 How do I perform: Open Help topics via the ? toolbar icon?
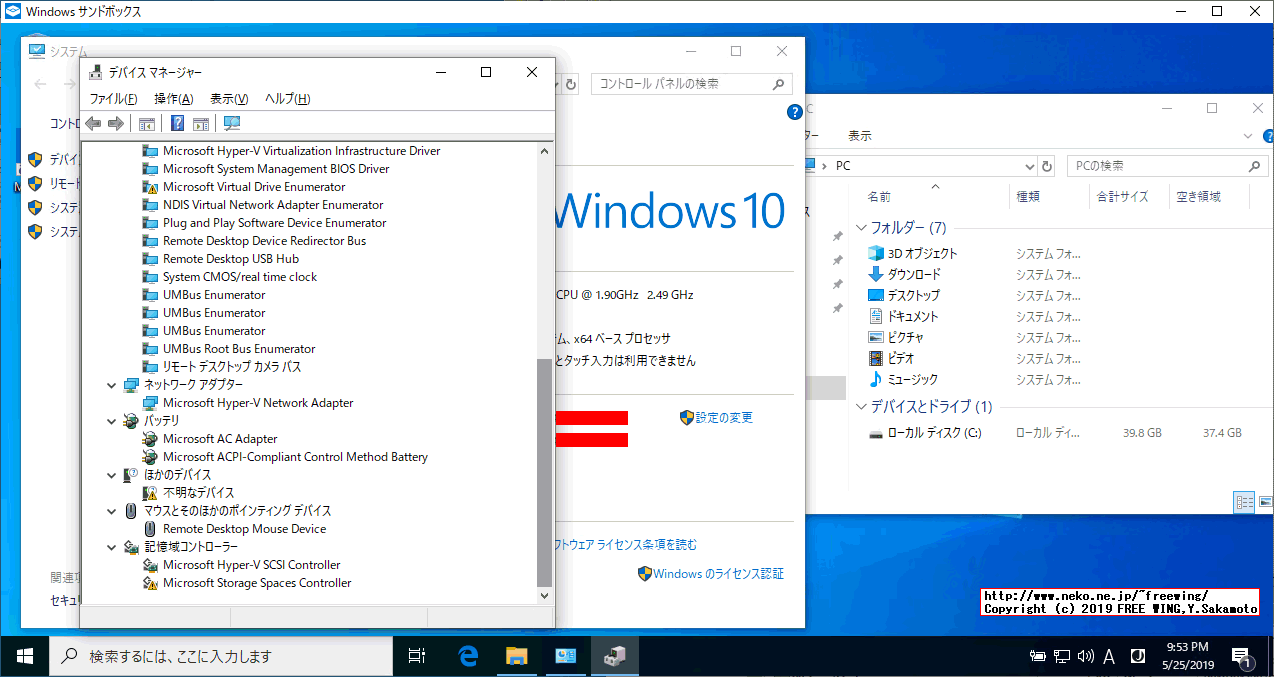click(176, 122)
